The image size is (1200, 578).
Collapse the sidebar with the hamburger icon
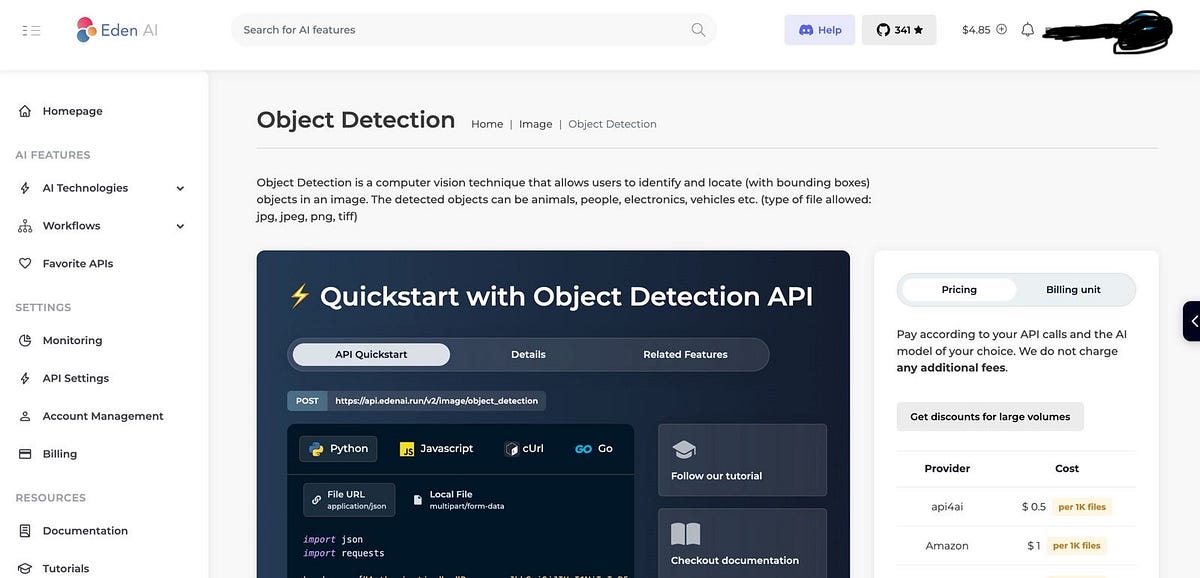[31, 29]
